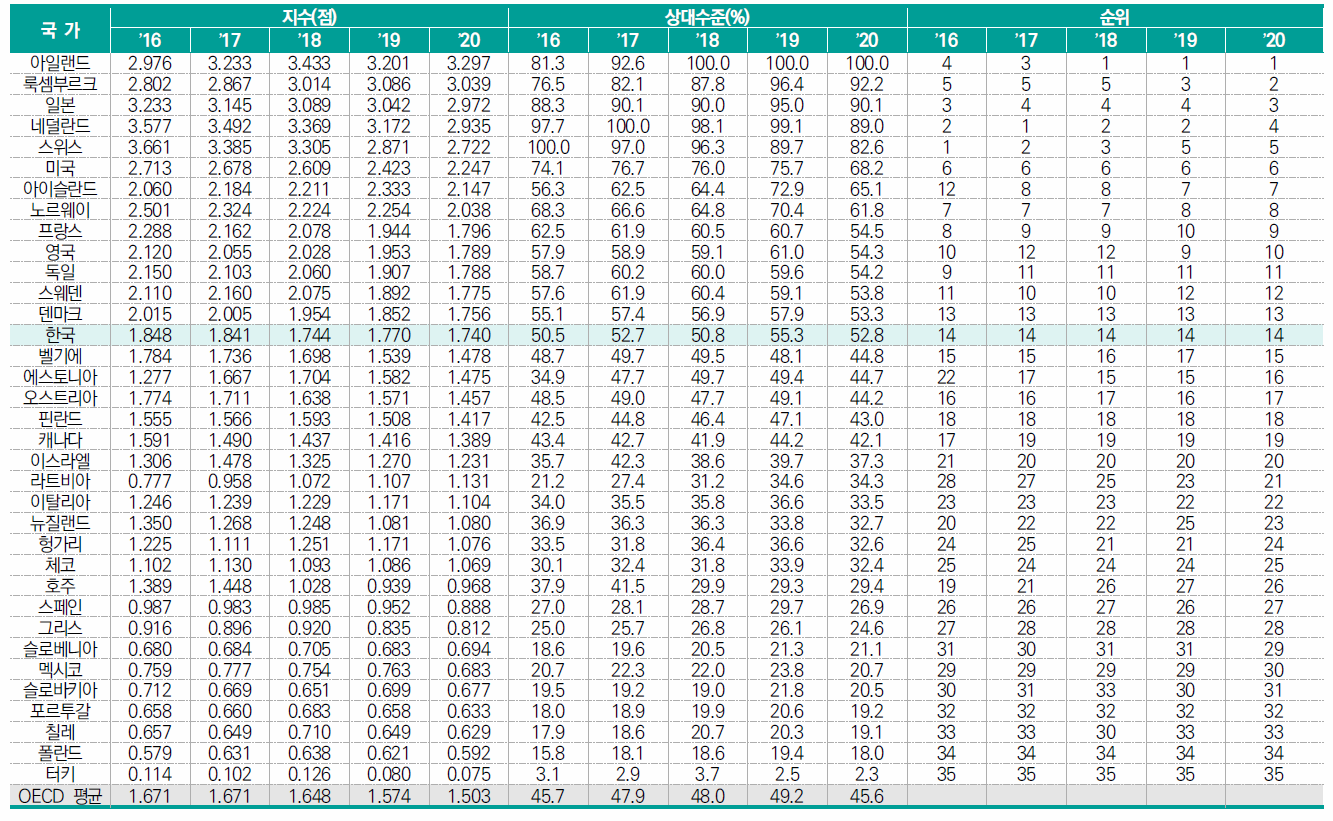Click the 국 가 column header

pyautogui.click(x=60, y=29)
